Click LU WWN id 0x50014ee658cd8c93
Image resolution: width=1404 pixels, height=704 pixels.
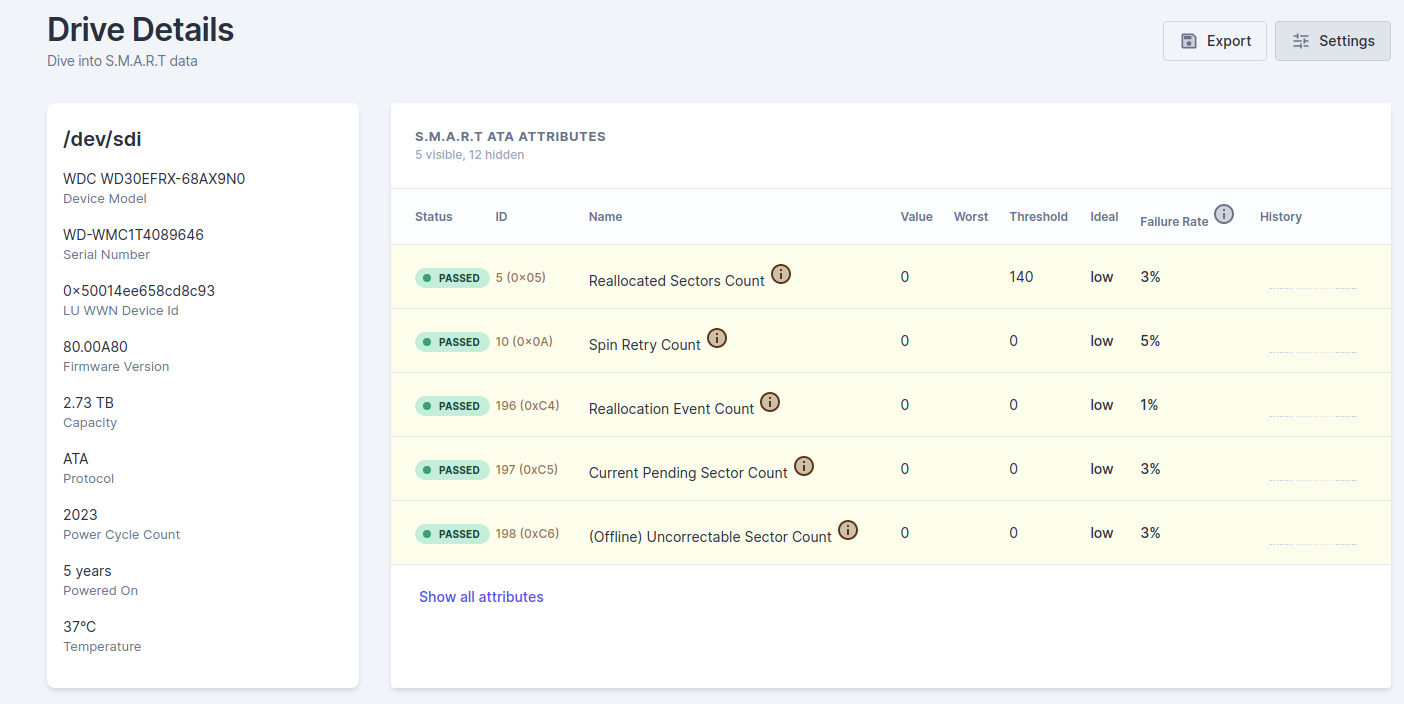[x=139, y=291]
